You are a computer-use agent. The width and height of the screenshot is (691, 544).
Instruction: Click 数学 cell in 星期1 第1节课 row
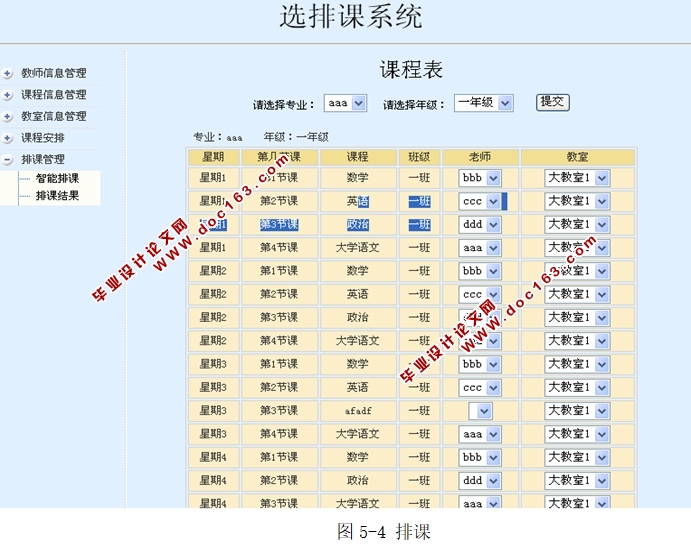coord(357,178)
